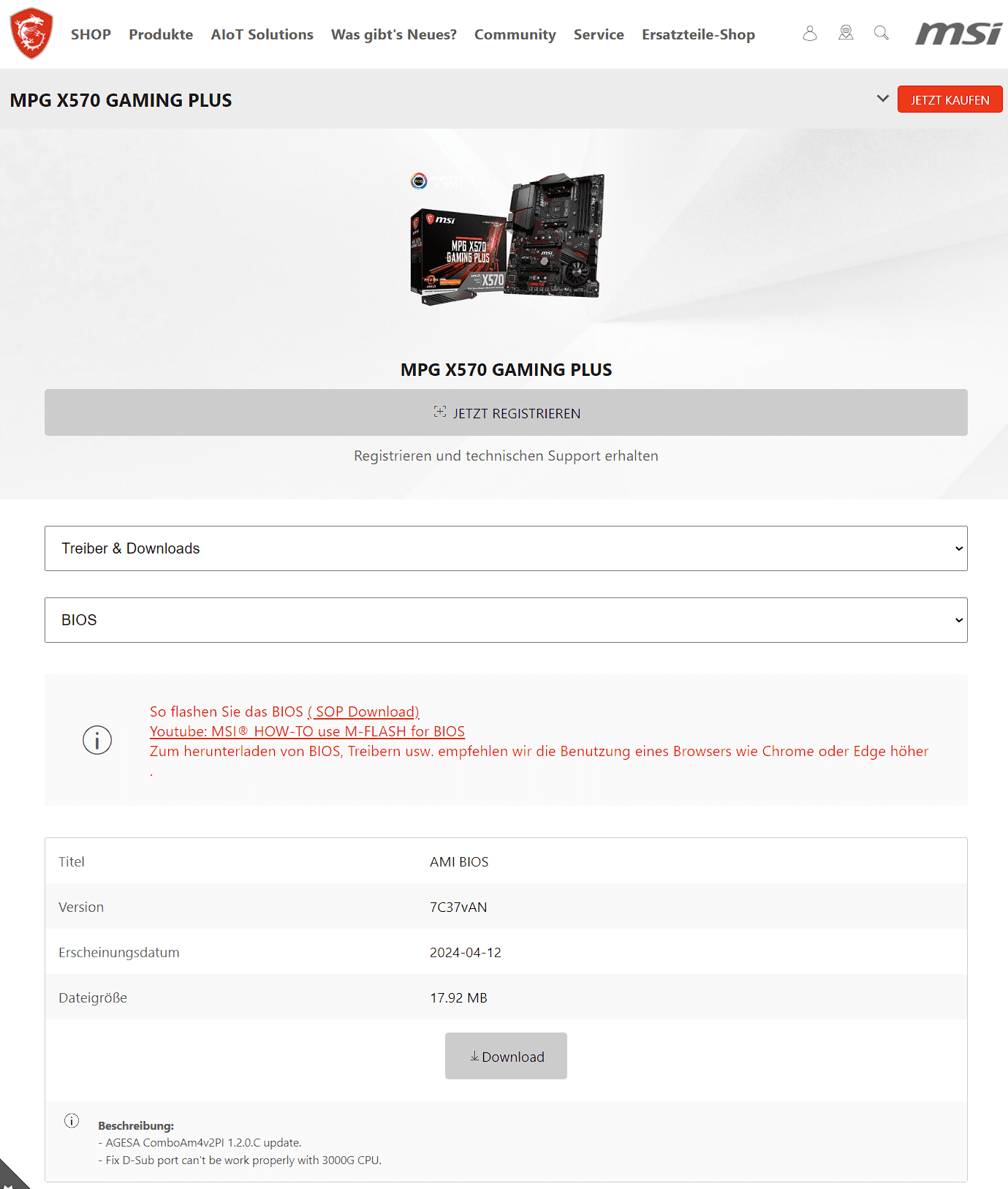Screen dimensions: 1008x1189
Task: Open the BIOS category dropdown
Action: click(x=506, y=620)
